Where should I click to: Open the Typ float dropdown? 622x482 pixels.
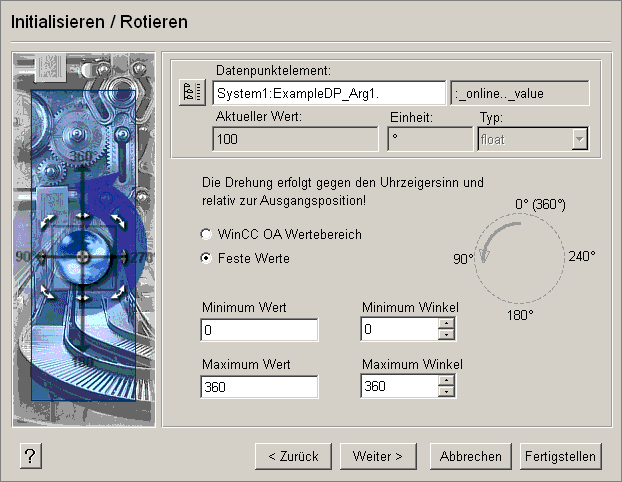click(578, 139)
